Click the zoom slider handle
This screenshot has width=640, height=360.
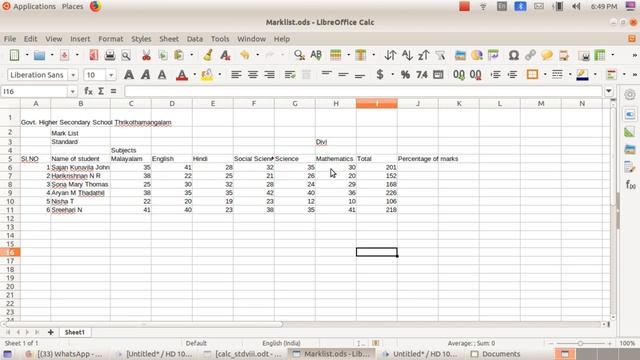pos(580,344)
